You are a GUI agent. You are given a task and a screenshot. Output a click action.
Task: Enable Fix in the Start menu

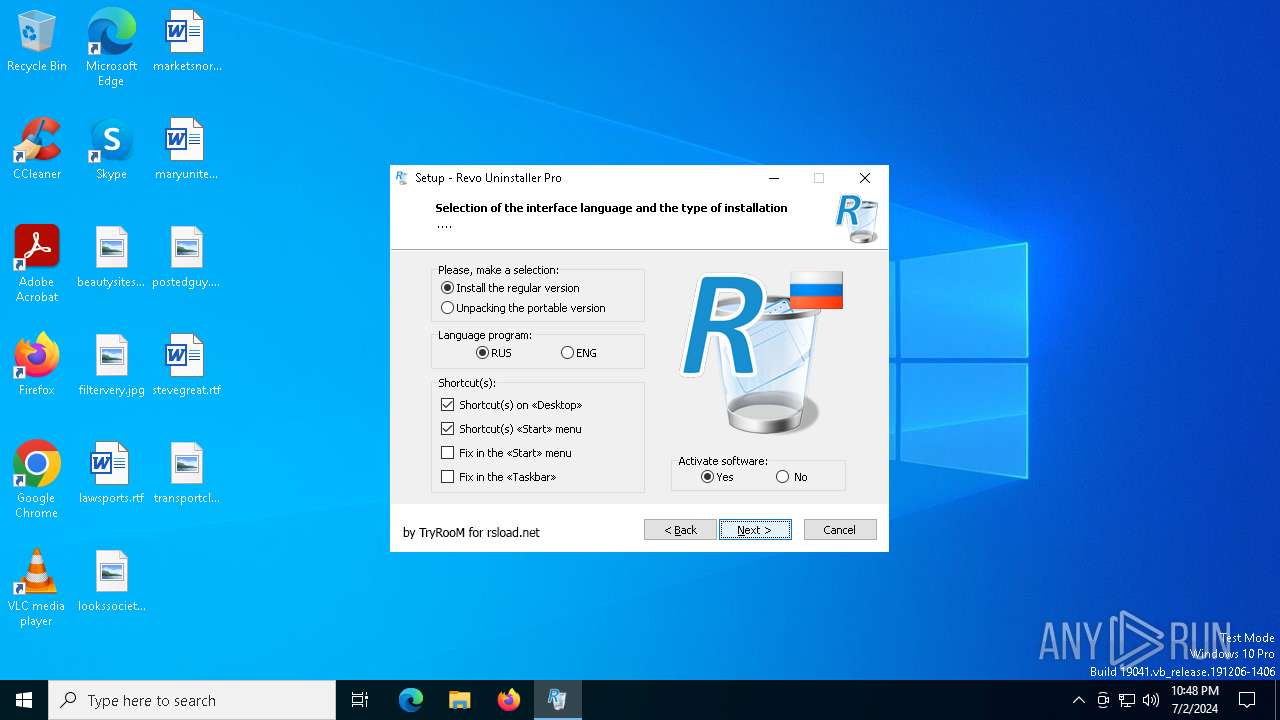coord(506,453)
